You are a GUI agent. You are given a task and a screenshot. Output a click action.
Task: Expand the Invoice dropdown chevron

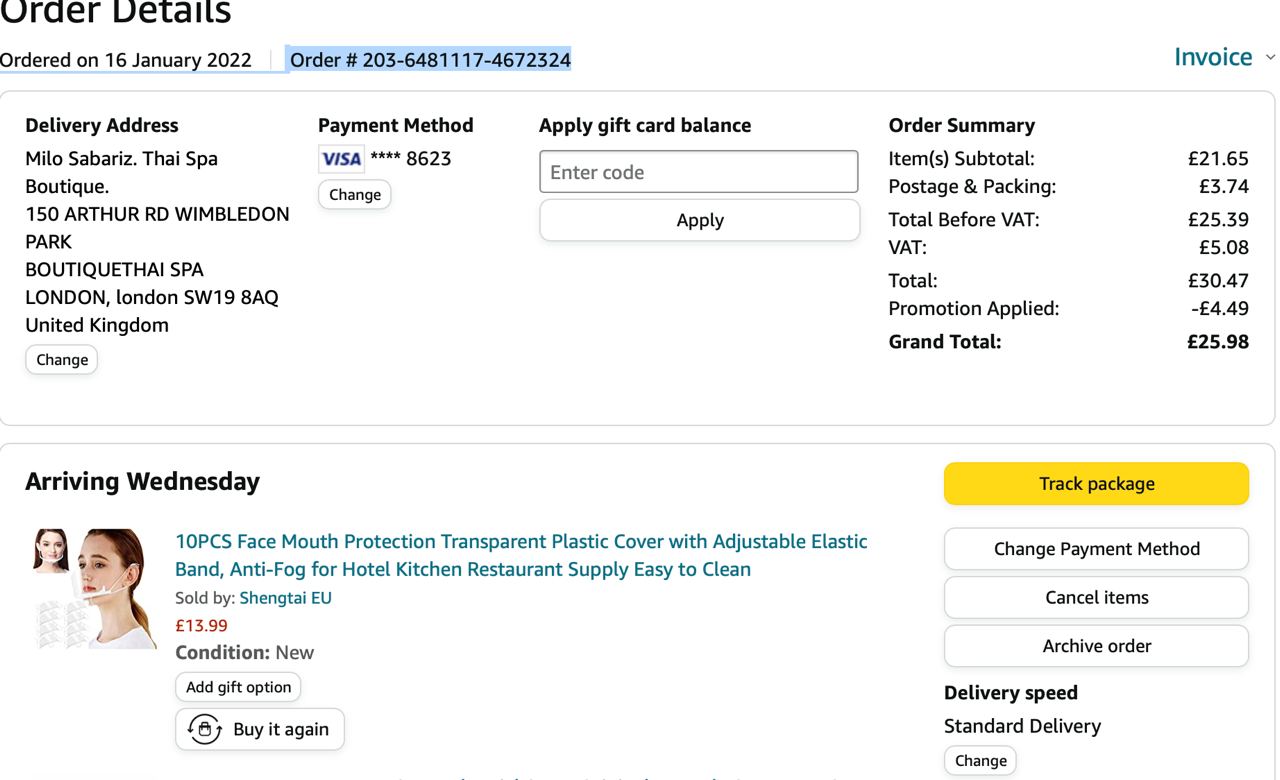click(1270, 58)
